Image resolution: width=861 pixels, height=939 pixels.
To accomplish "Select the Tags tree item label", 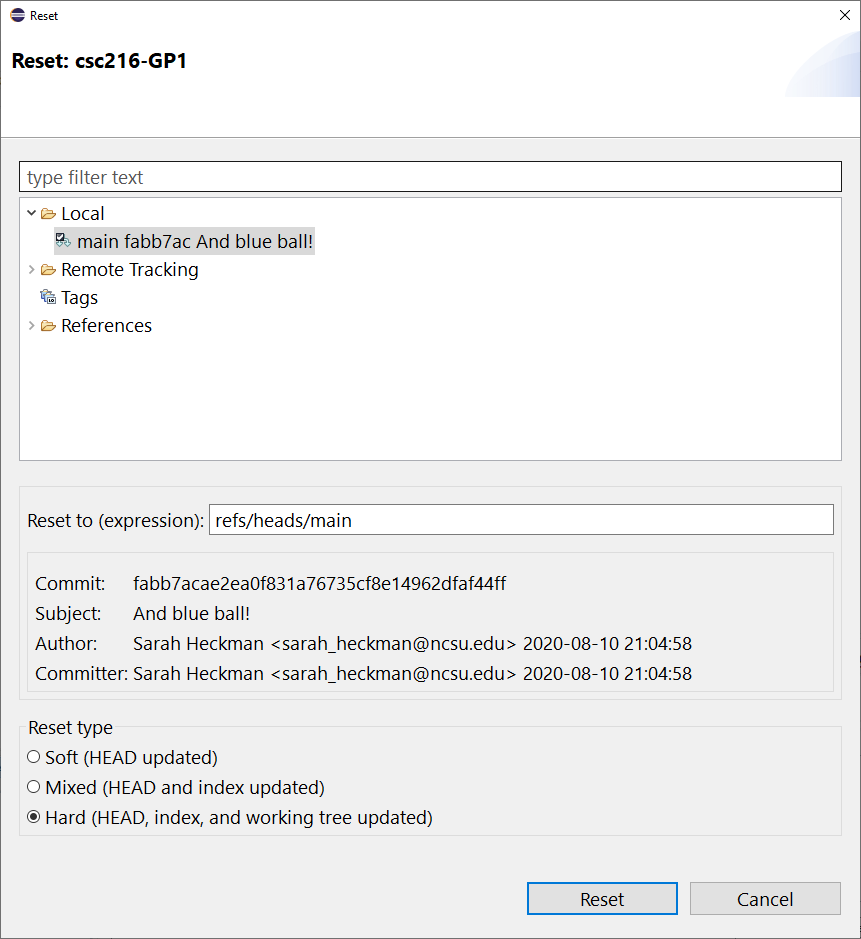I will point(79,298).
